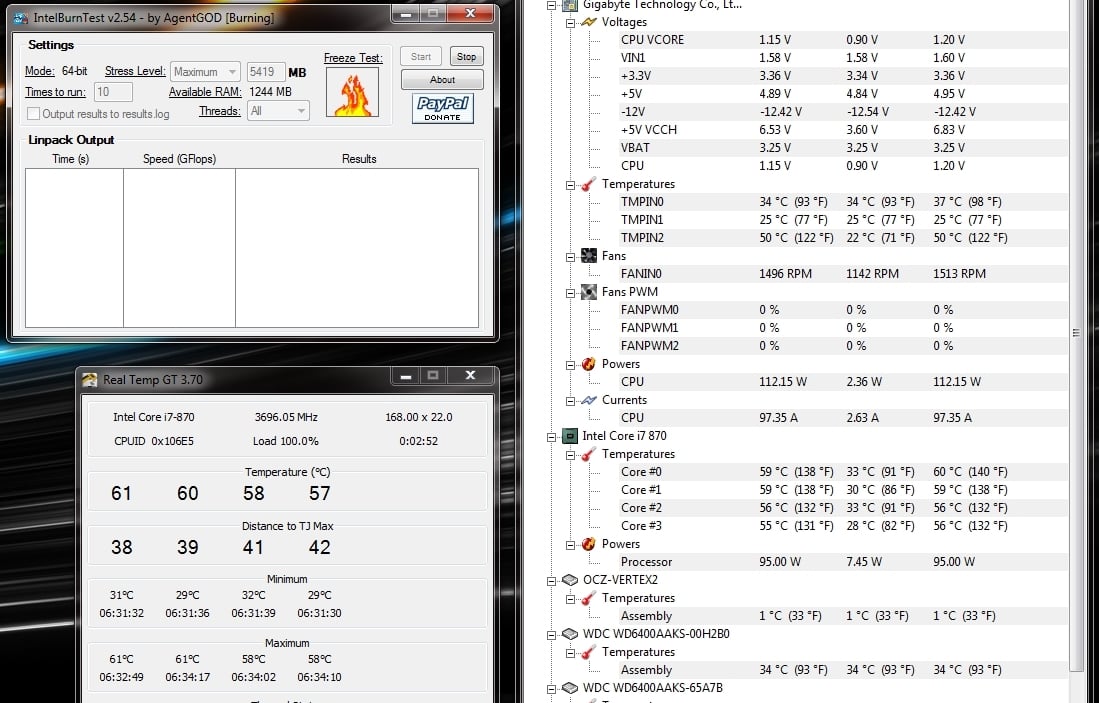The width and height of the screenshot is (1099, 703).
Task: Click the Fans category icon
Action: pyautogui.click(x=589, y=256)
